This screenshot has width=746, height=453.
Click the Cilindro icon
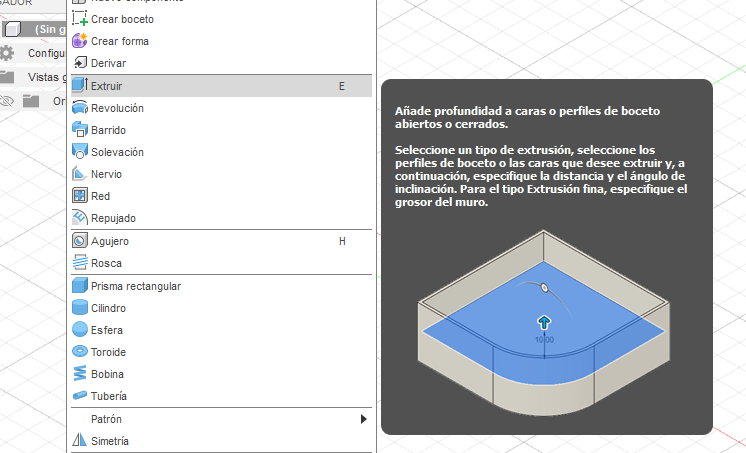(79, 307)
